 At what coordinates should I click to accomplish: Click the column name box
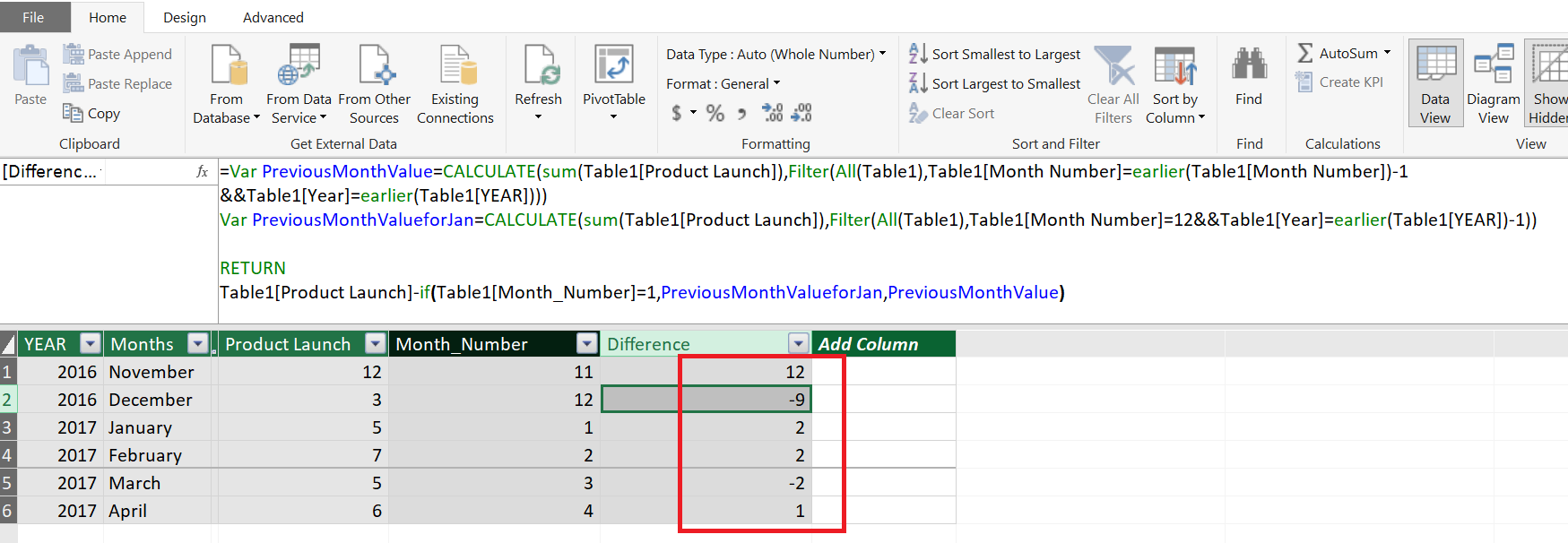(52, 171)
